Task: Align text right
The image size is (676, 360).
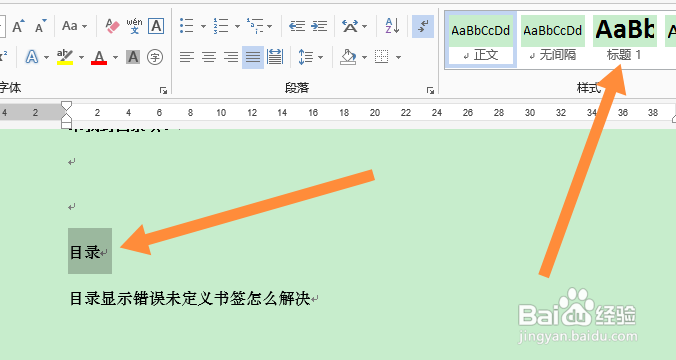Action: [x=231, y=57]
